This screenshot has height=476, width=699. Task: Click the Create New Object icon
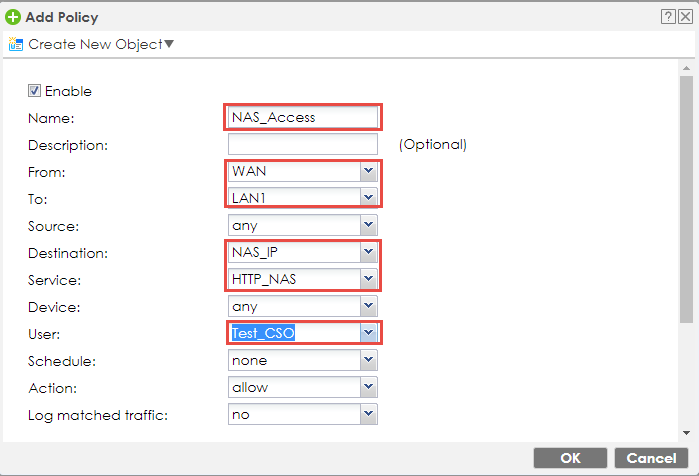(16, 44)
